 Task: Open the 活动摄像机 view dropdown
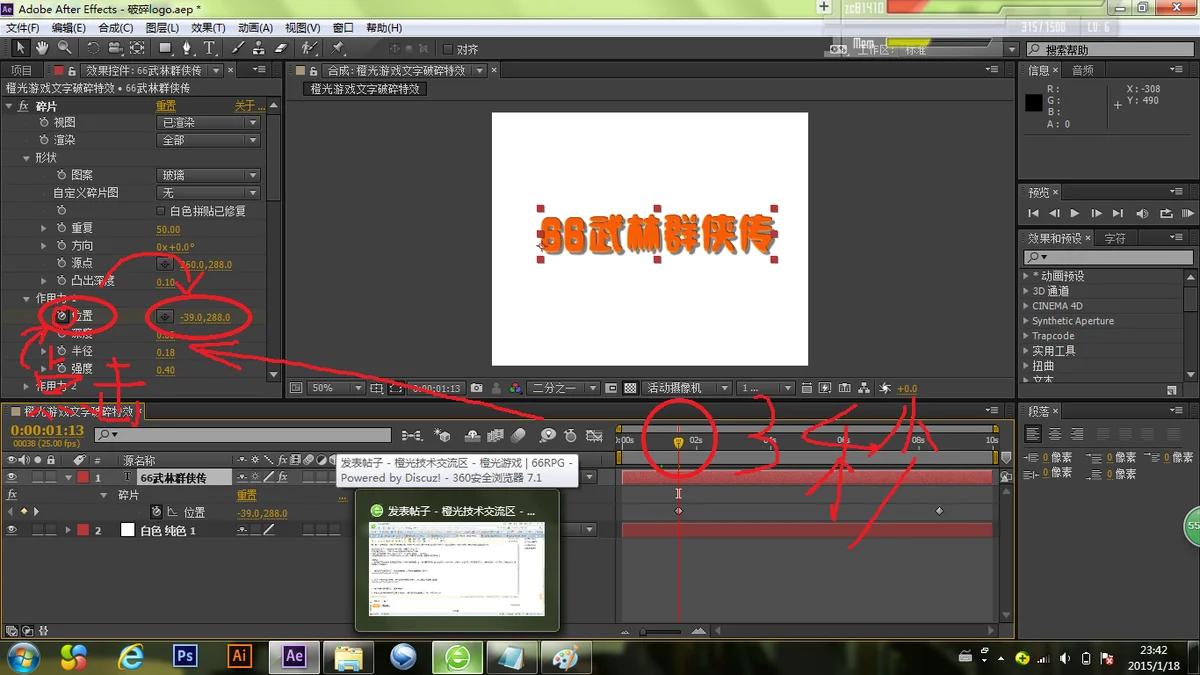[x=686, y=388]
